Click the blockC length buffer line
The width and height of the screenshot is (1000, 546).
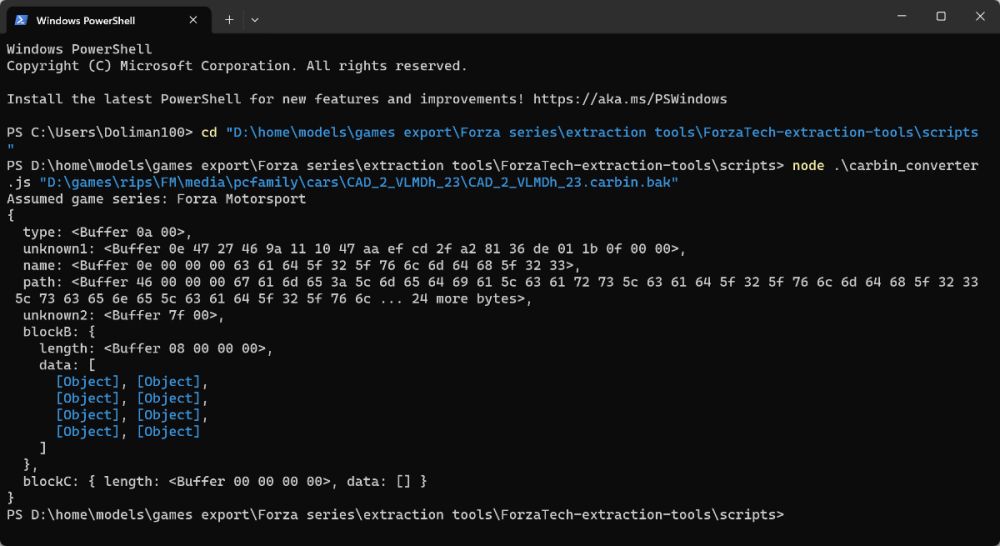tap(225, 481)
